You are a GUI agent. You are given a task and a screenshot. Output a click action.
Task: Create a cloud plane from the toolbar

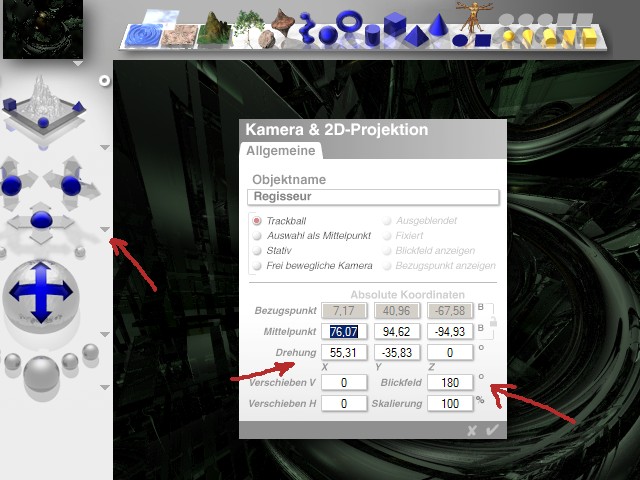[x=161, y=17]
